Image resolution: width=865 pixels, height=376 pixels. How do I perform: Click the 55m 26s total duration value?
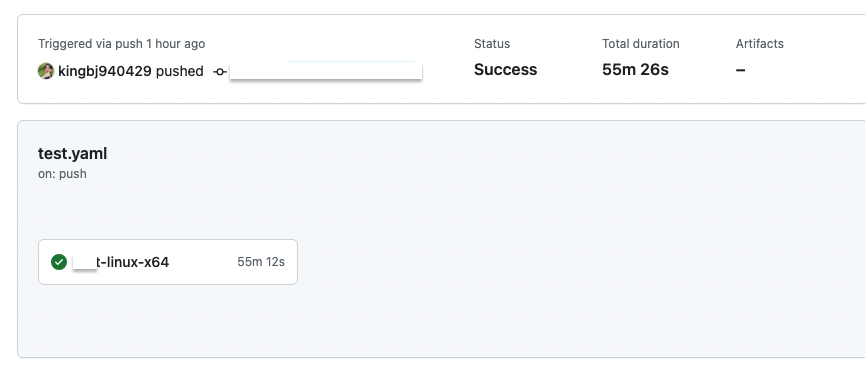point(635,69)
